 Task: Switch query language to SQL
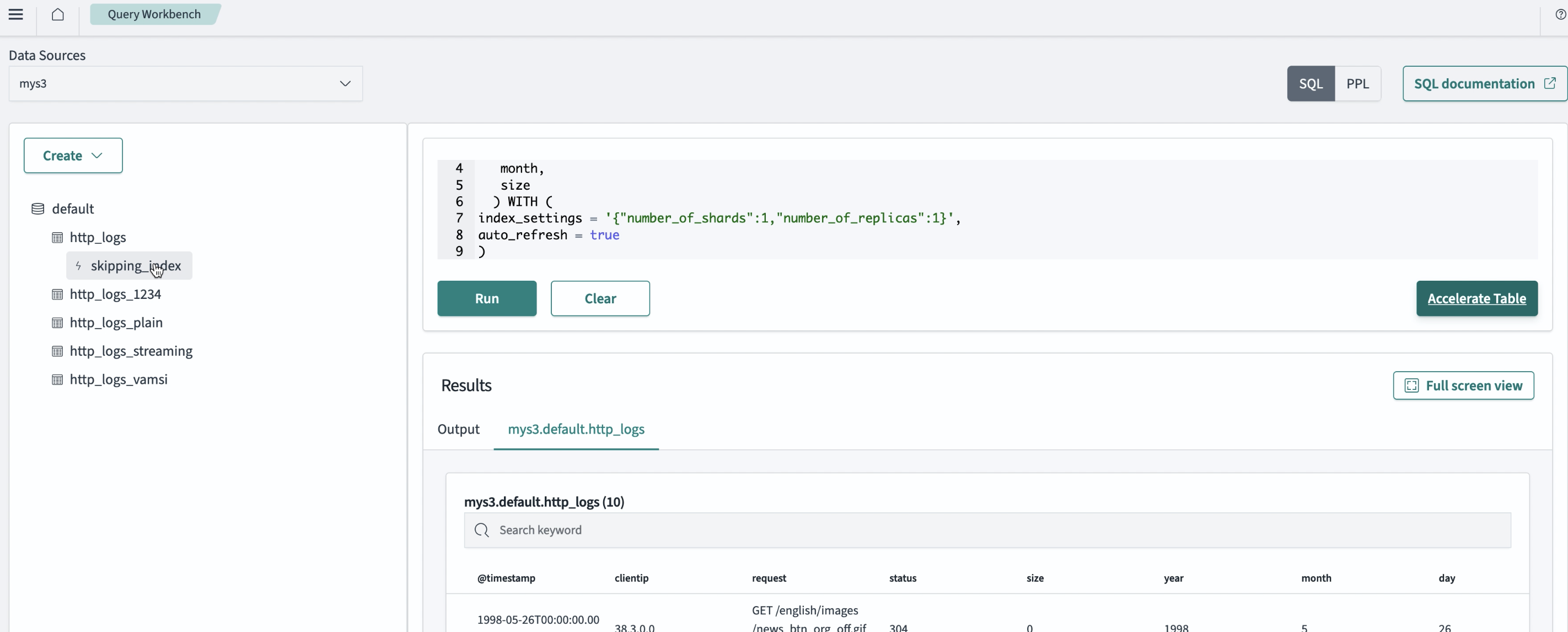(x=1310, y=83)
